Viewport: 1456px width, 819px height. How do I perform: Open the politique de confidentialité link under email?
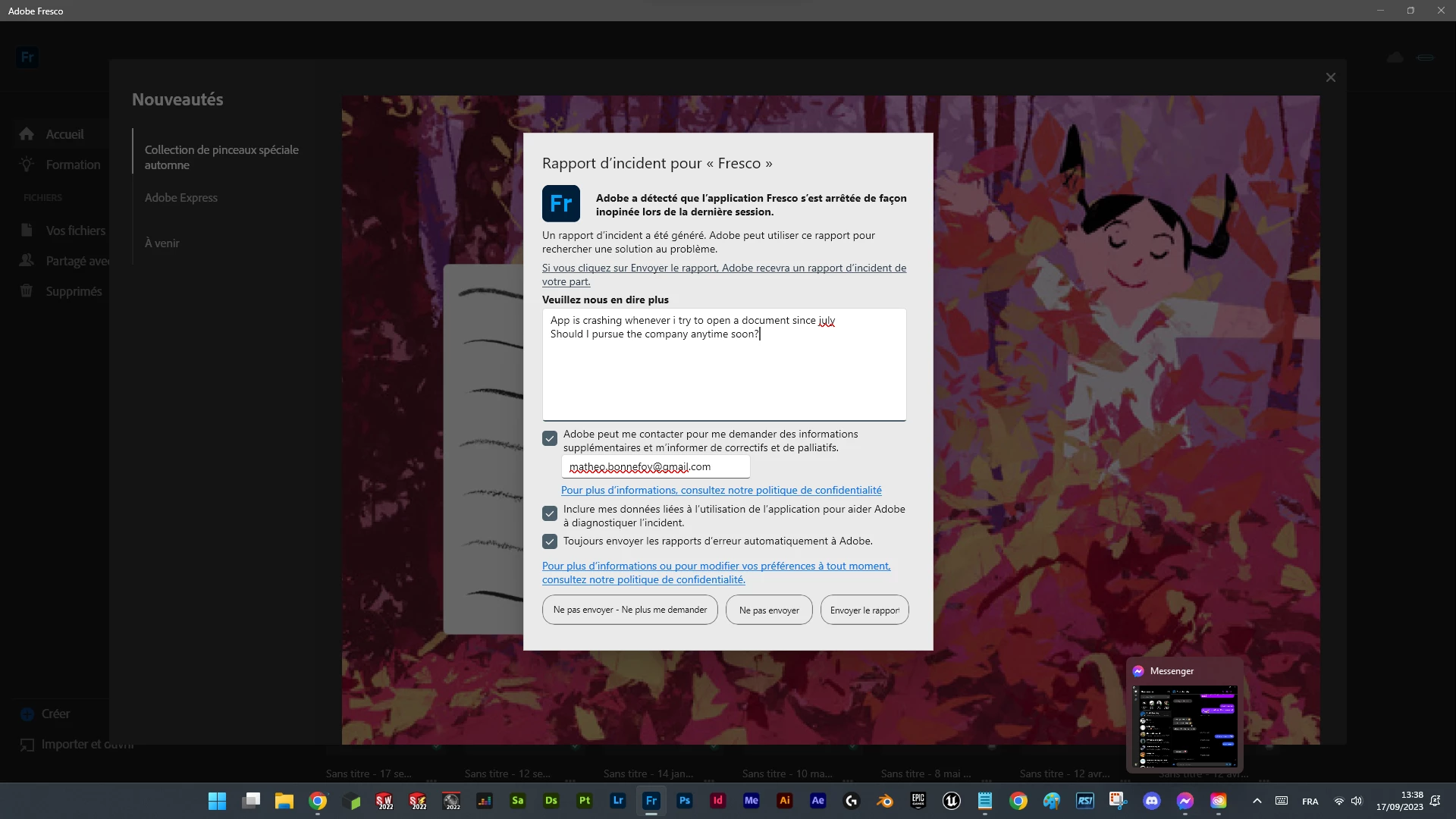click(x=720, y=491)
